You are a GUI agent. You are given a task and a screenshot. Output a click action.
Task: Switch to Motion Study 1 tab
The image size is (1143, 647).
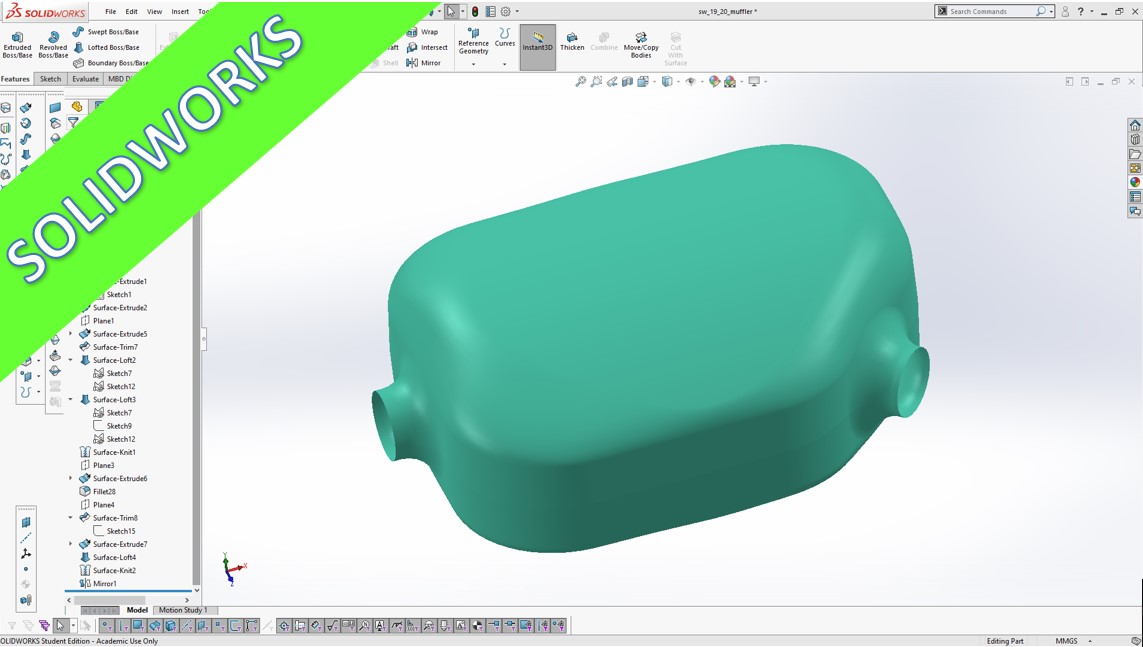pos(183,611)
